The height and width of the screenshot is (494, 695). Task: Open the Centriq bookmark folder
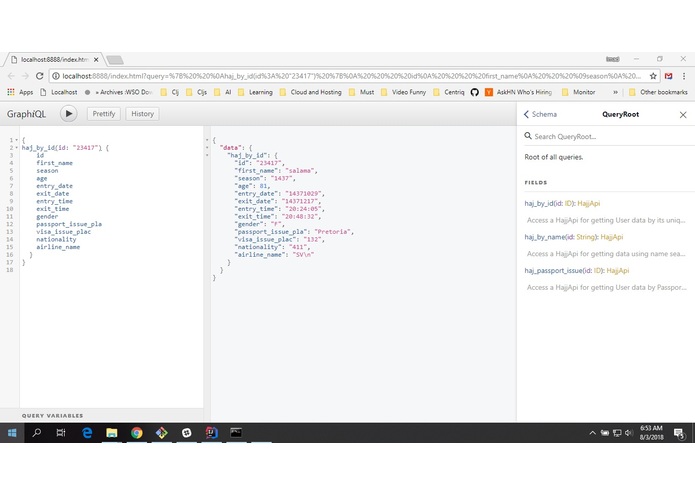coord(449,92)
